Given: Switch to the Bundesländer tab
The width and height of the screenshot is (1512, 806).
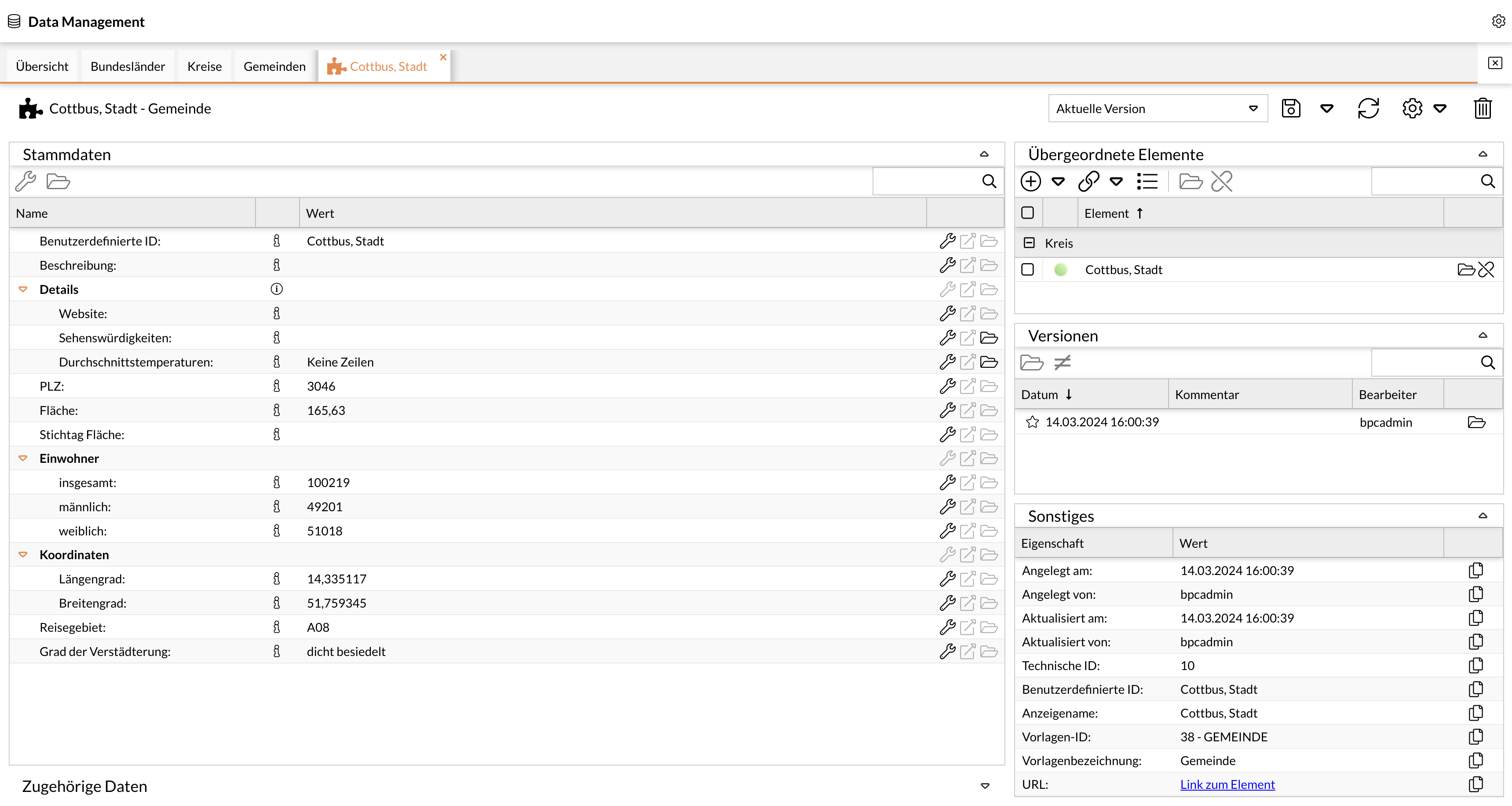Looking at the screenshot, I should (128, 66).
